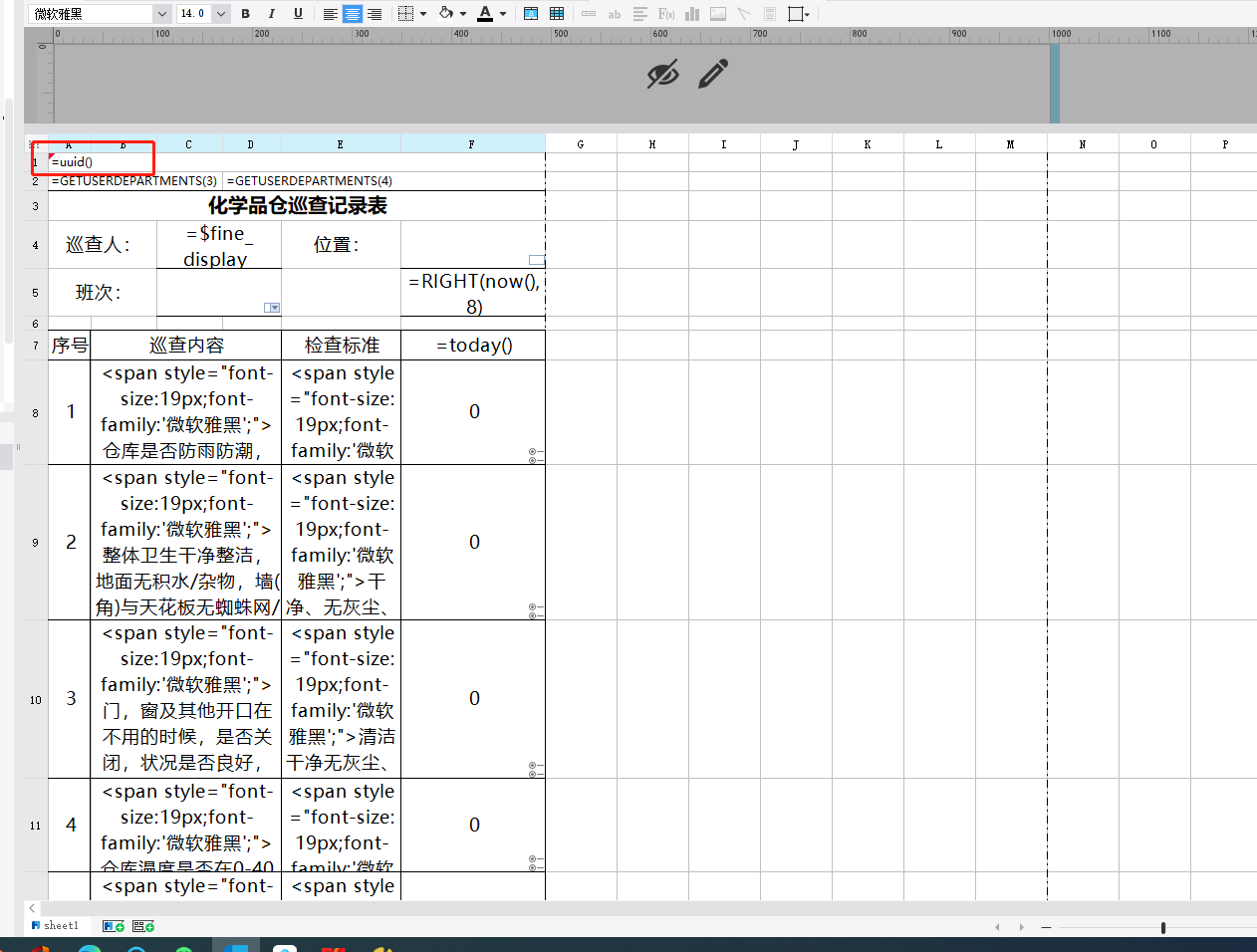Toggle bold formatting
Image resolution: width=1257 pixels, height=952 pixels.
point(246,14)
